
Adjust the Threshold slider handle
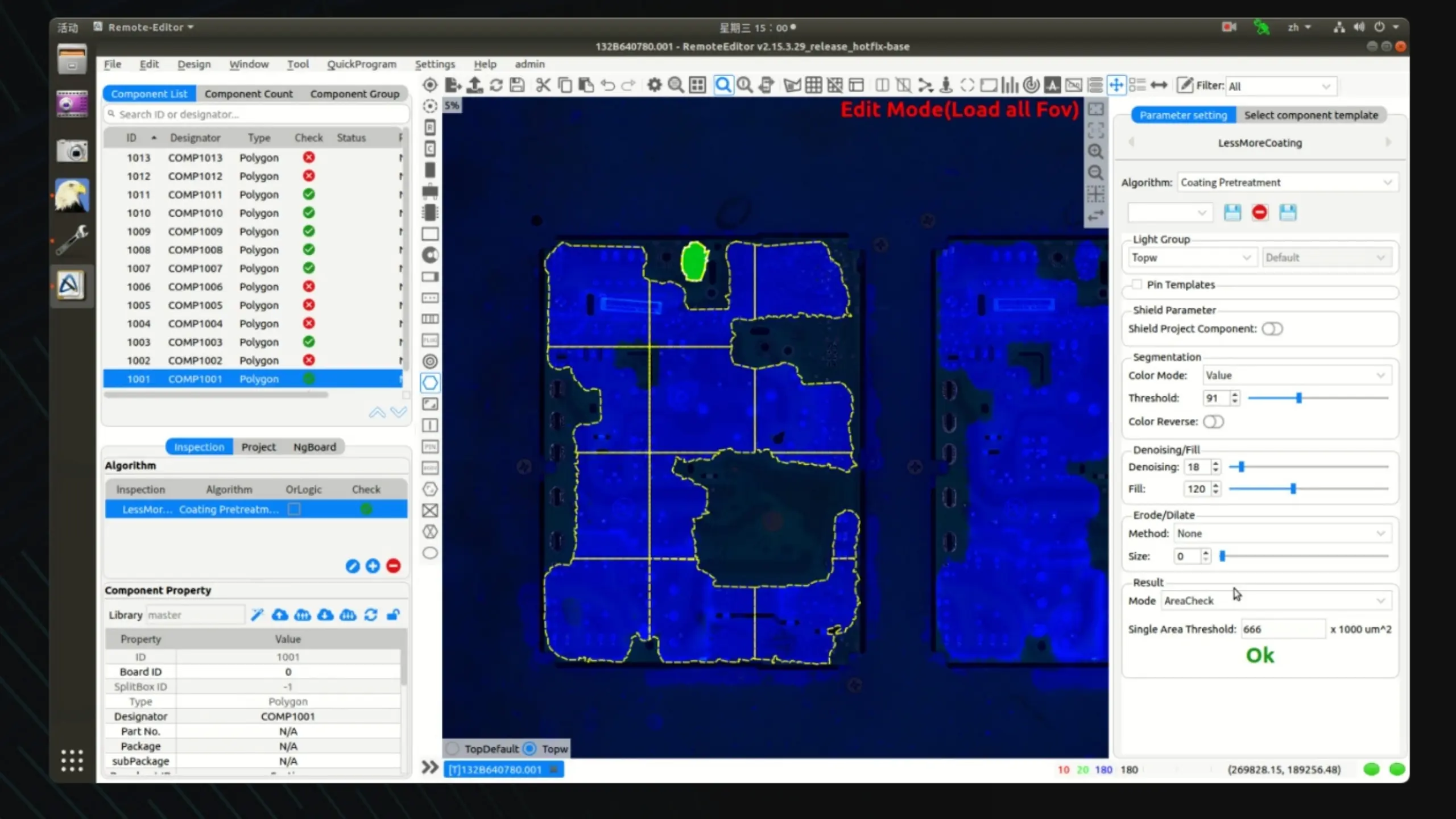(x=1298, y=398)
